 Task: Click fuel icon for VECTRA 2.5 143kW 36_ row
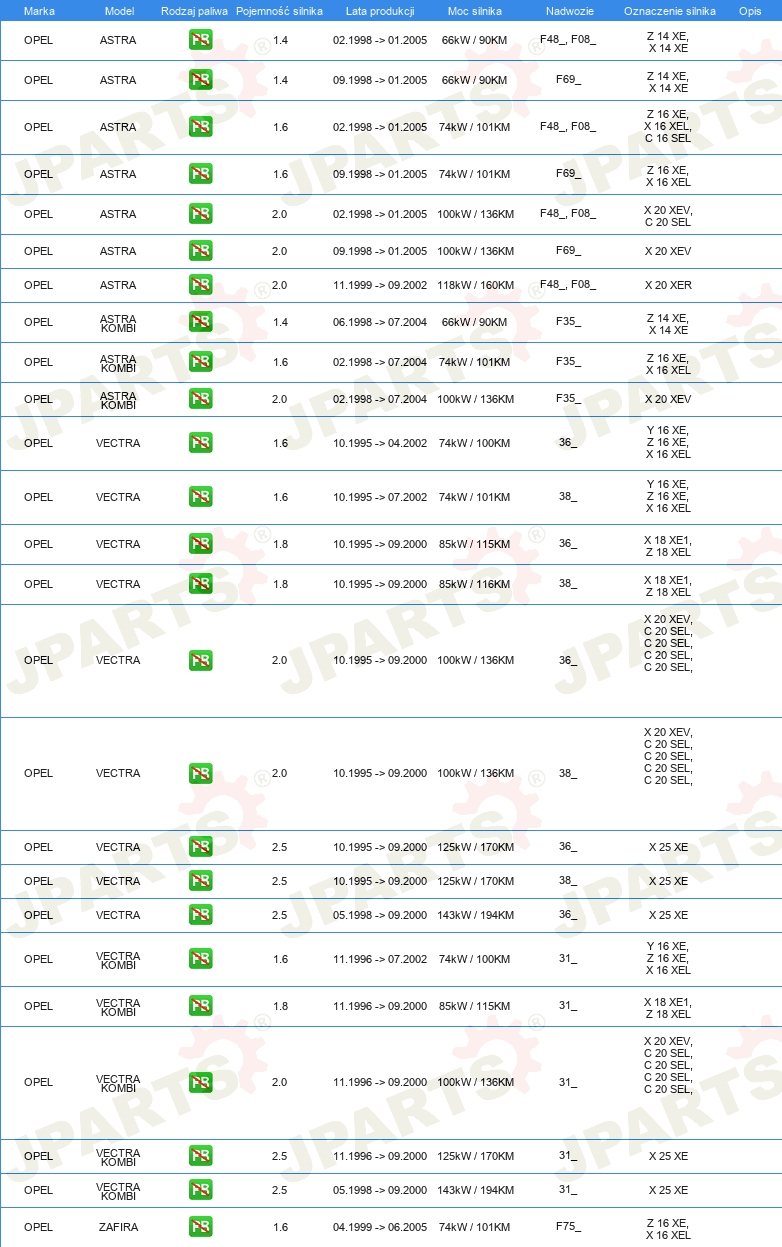click(x=200, y=915)
